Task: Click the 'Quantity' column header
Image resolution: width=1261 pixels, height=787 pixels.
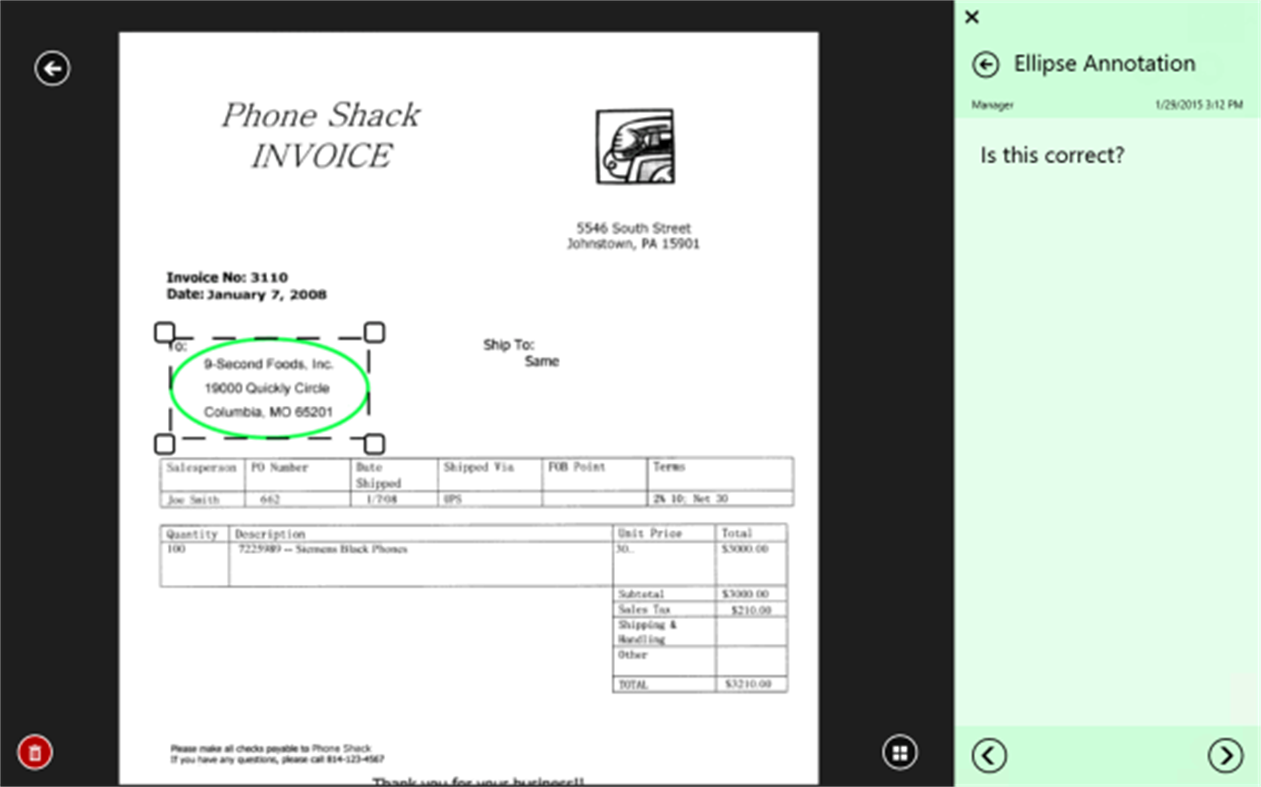Action: coord(191,534)
